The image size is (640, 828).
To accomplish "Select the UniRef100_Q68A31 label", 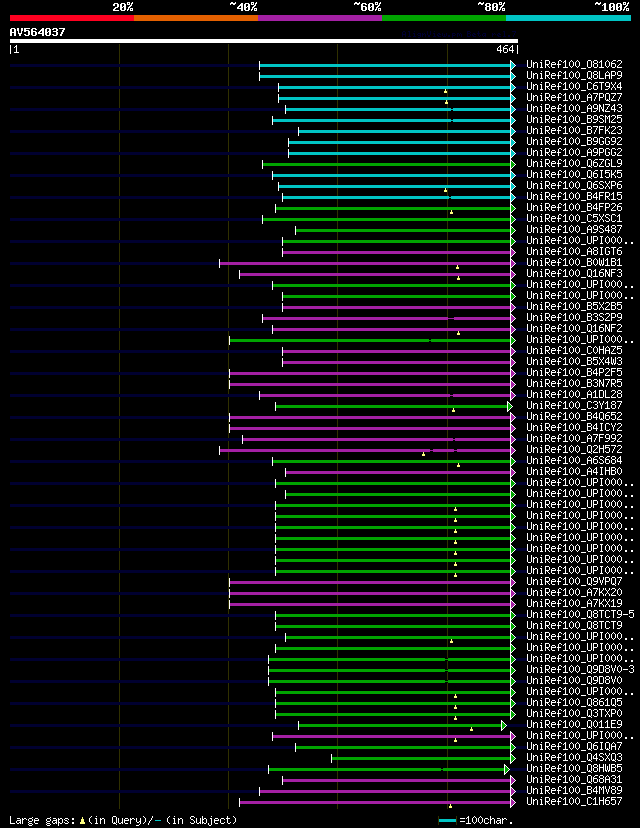I will [574, 779].
